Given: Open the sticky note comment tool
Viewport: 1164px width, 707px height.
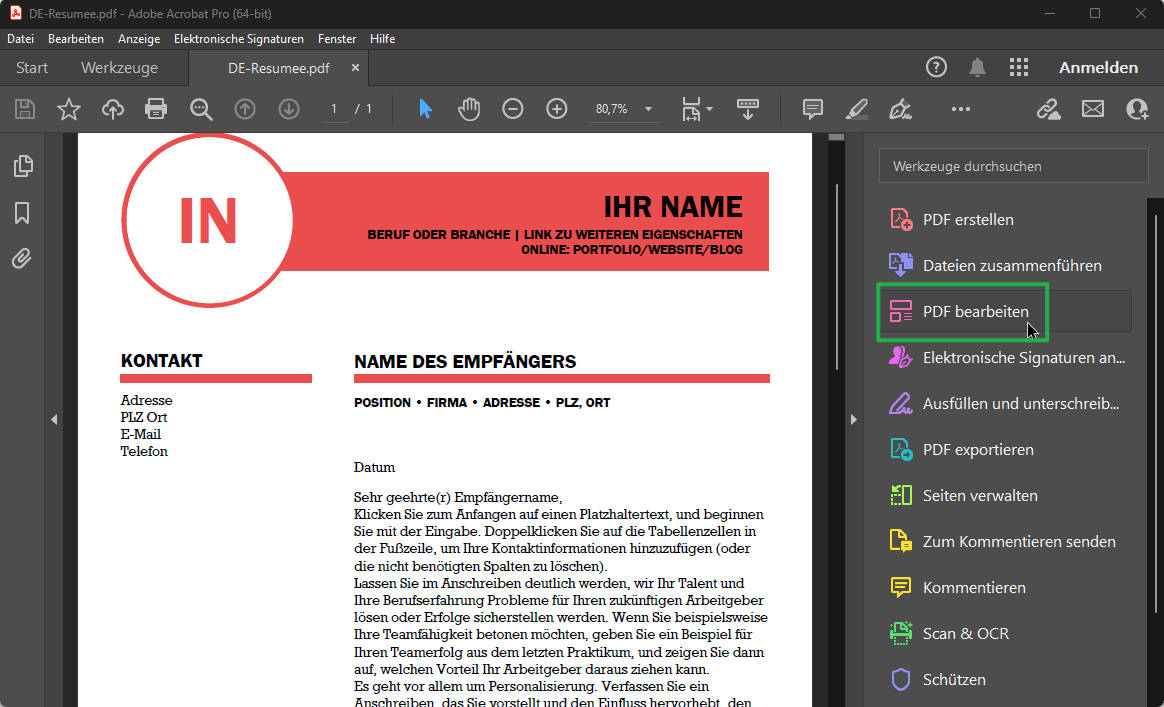Looking at the screenshot, I should (x=812, y=109).
